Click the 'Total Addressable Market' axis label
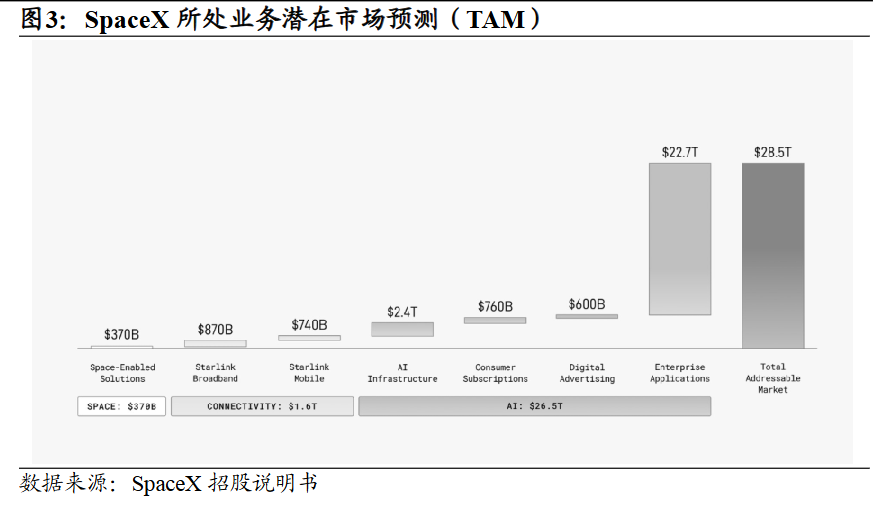The height and width of the screenshot is (507, 876). click(773, 378)
